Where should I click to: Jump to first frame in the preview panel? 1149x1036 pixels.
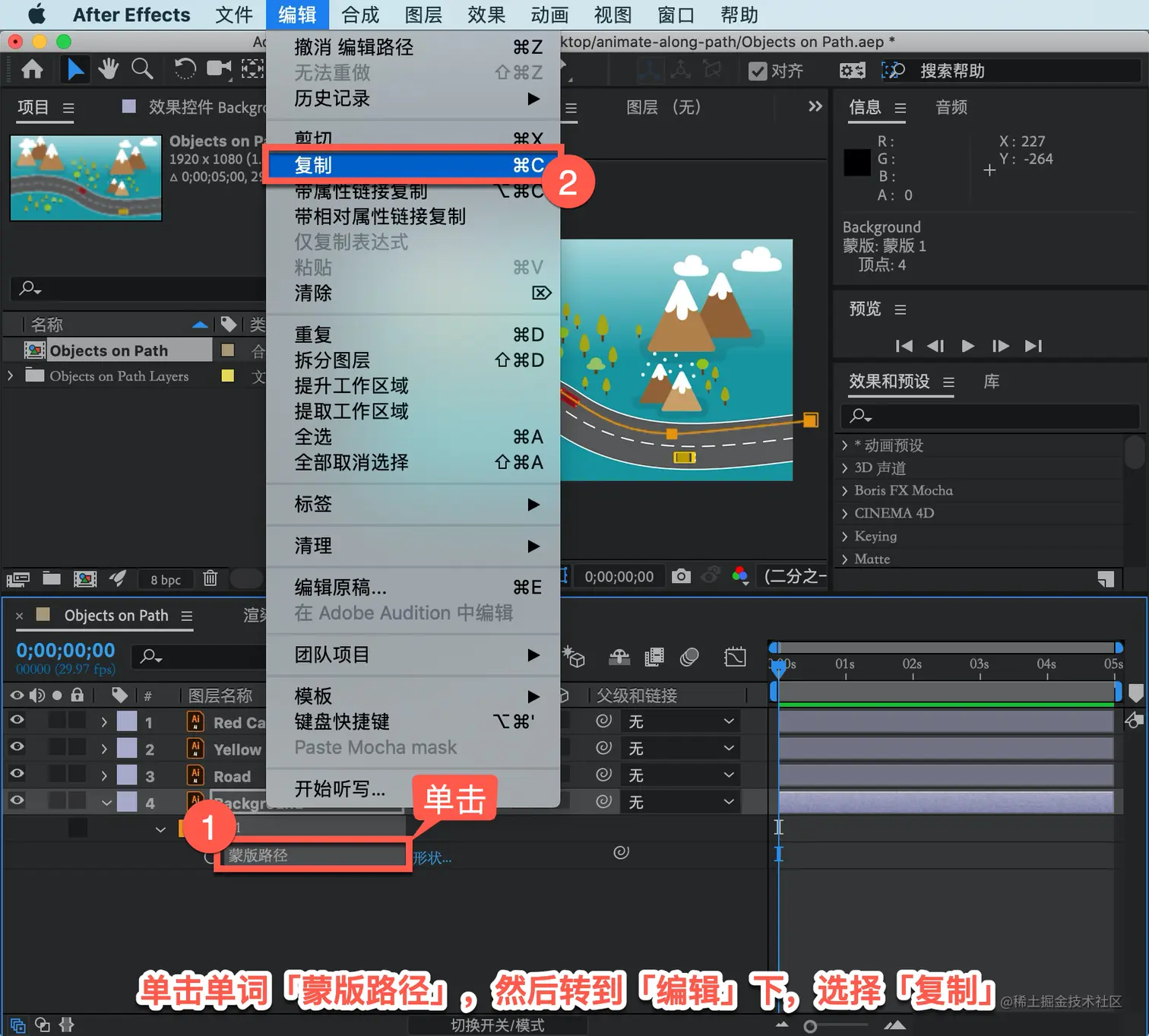click(904, 346)
